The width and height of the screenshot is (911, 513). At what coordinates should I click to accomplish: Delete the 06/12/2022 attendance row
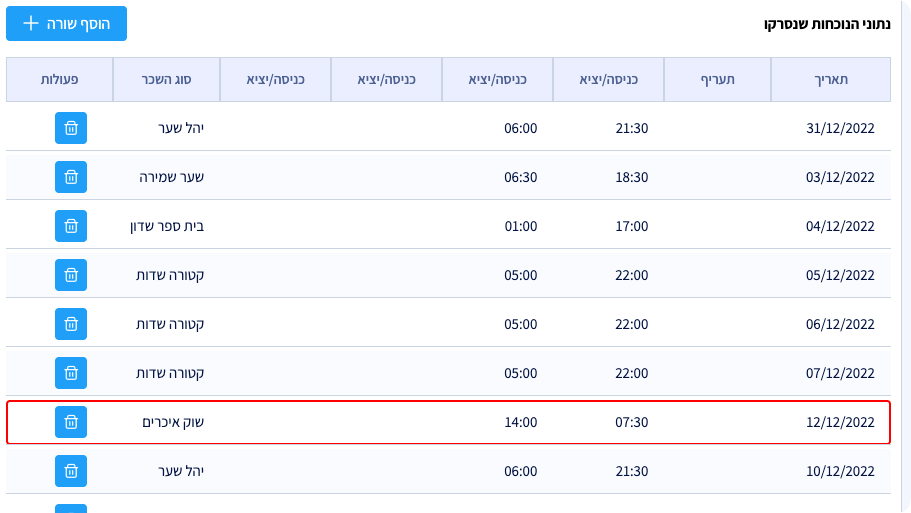tap(71, 324)
